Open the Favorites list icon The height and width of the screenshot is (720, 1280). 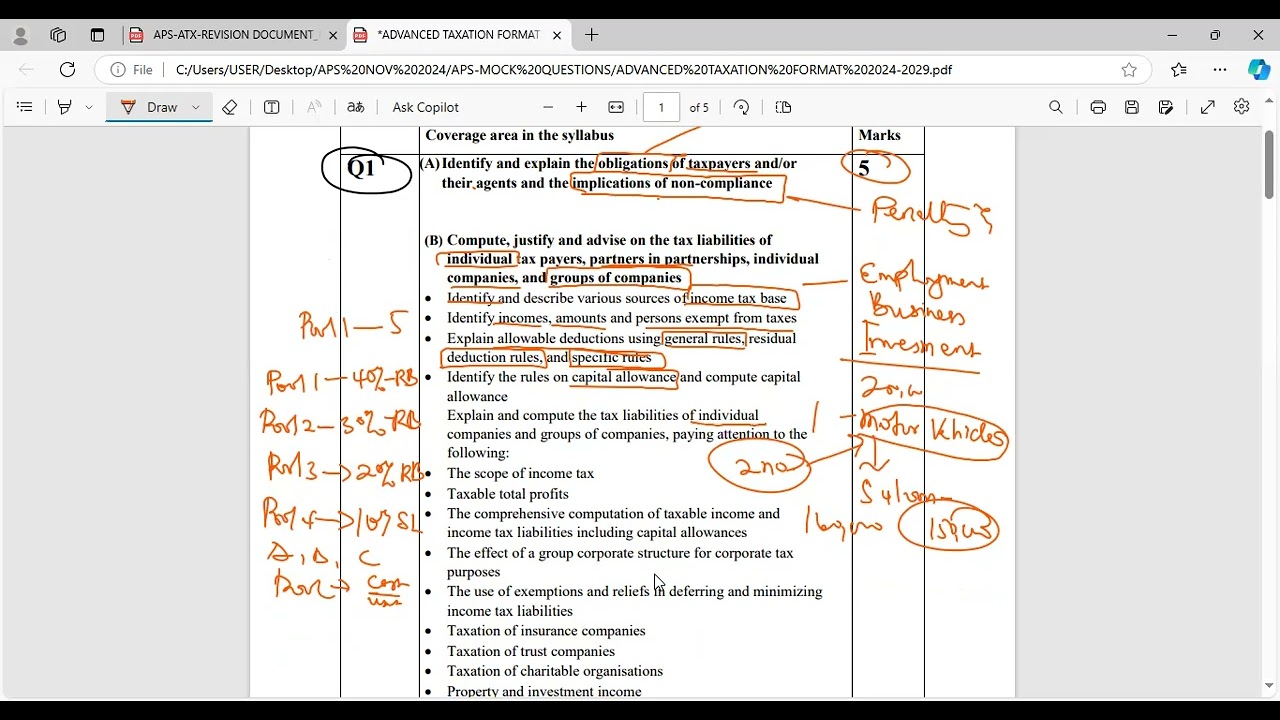pos(1179,70)
